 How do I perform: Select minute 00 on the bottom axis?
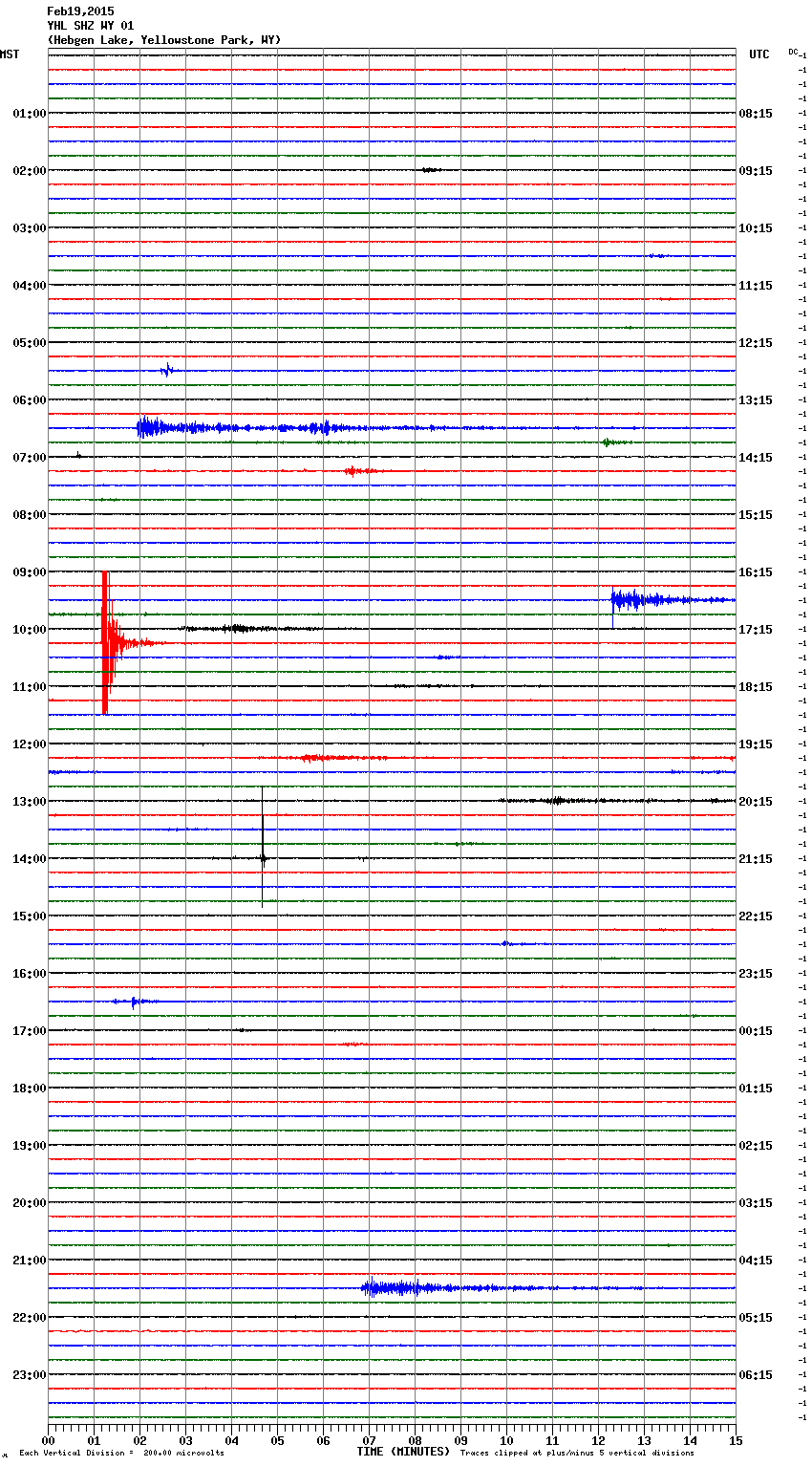click(x=48, y=1440)
